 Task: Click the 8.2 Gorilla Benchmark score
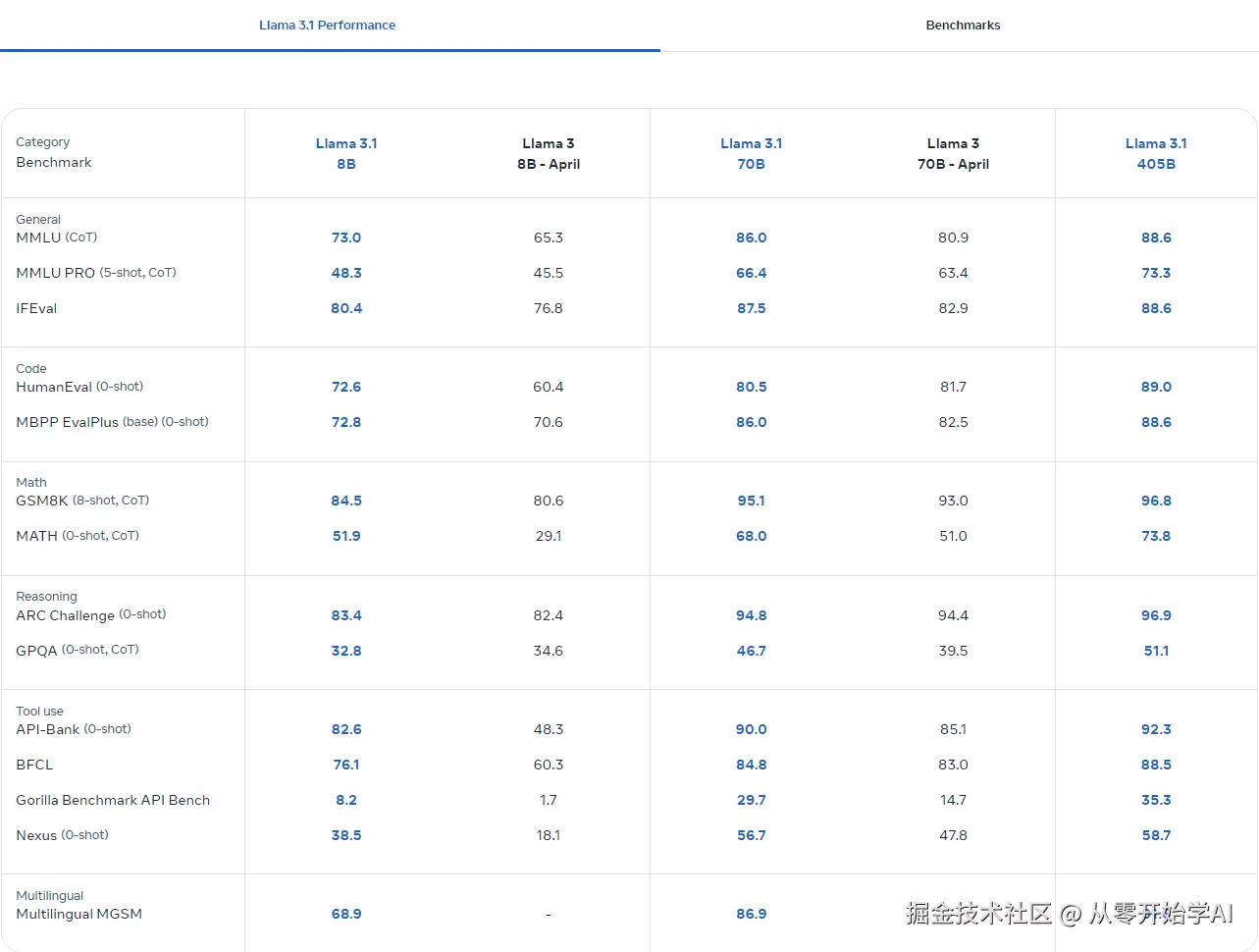pyautogui.click(x=346, y=800)
